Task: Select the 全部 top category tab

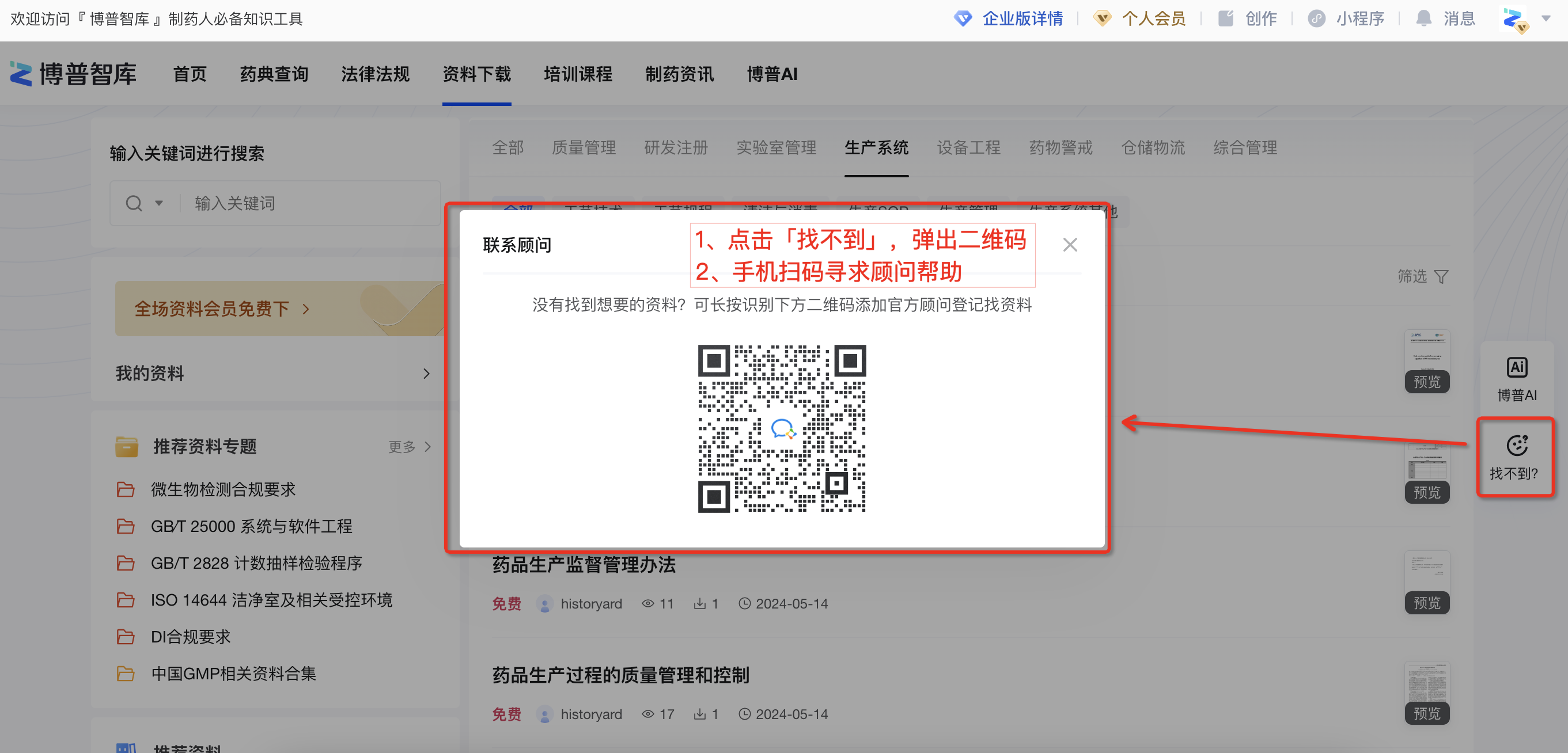Action: (x=507, y=147)
